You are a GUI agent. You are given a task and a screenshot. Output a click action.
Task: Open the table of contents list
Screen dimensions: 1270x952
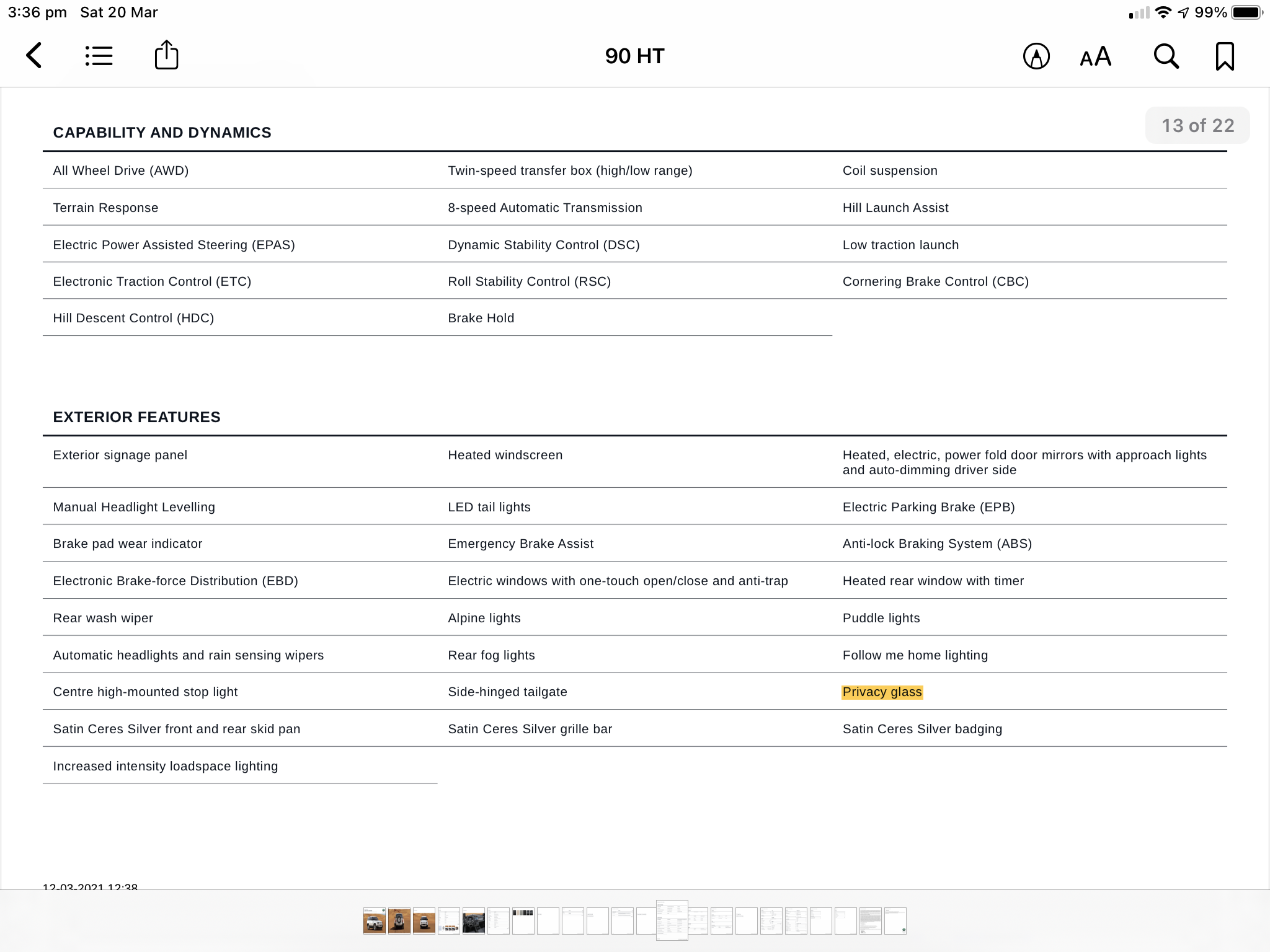(x=99, y=56)
